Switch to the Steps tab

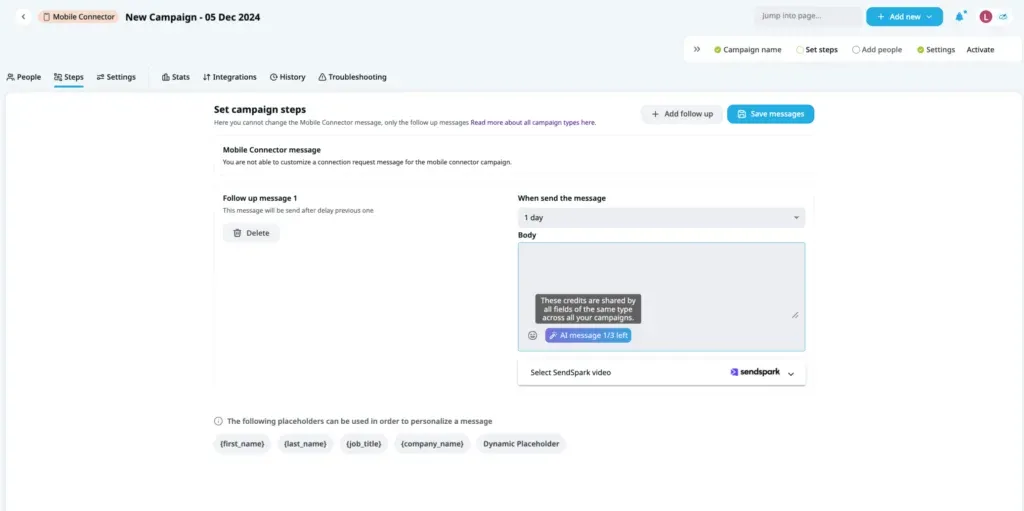tap(69, 77)
